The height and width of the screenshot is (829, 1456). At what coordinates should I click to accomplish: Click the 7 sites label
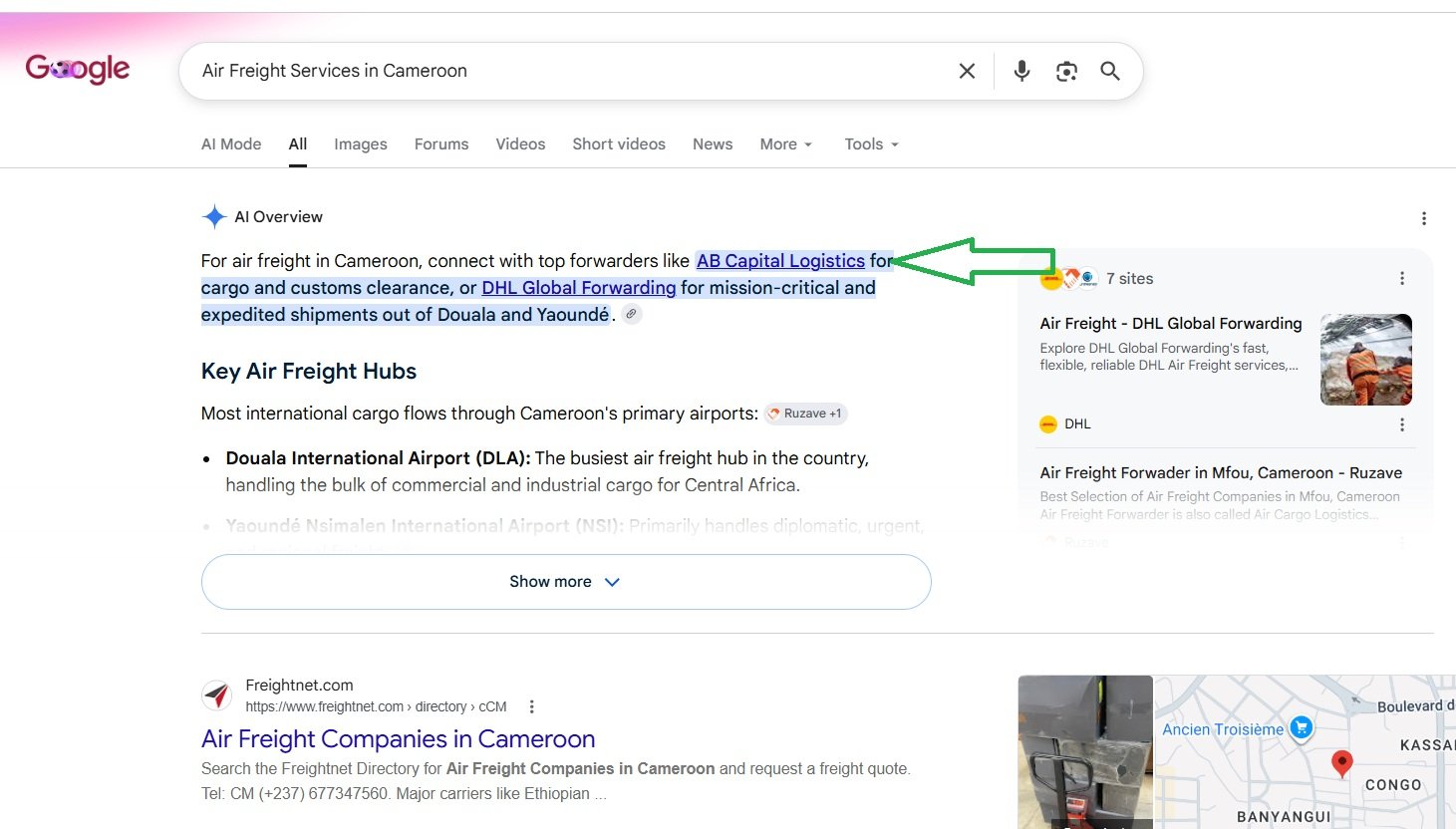[1129, 279]
